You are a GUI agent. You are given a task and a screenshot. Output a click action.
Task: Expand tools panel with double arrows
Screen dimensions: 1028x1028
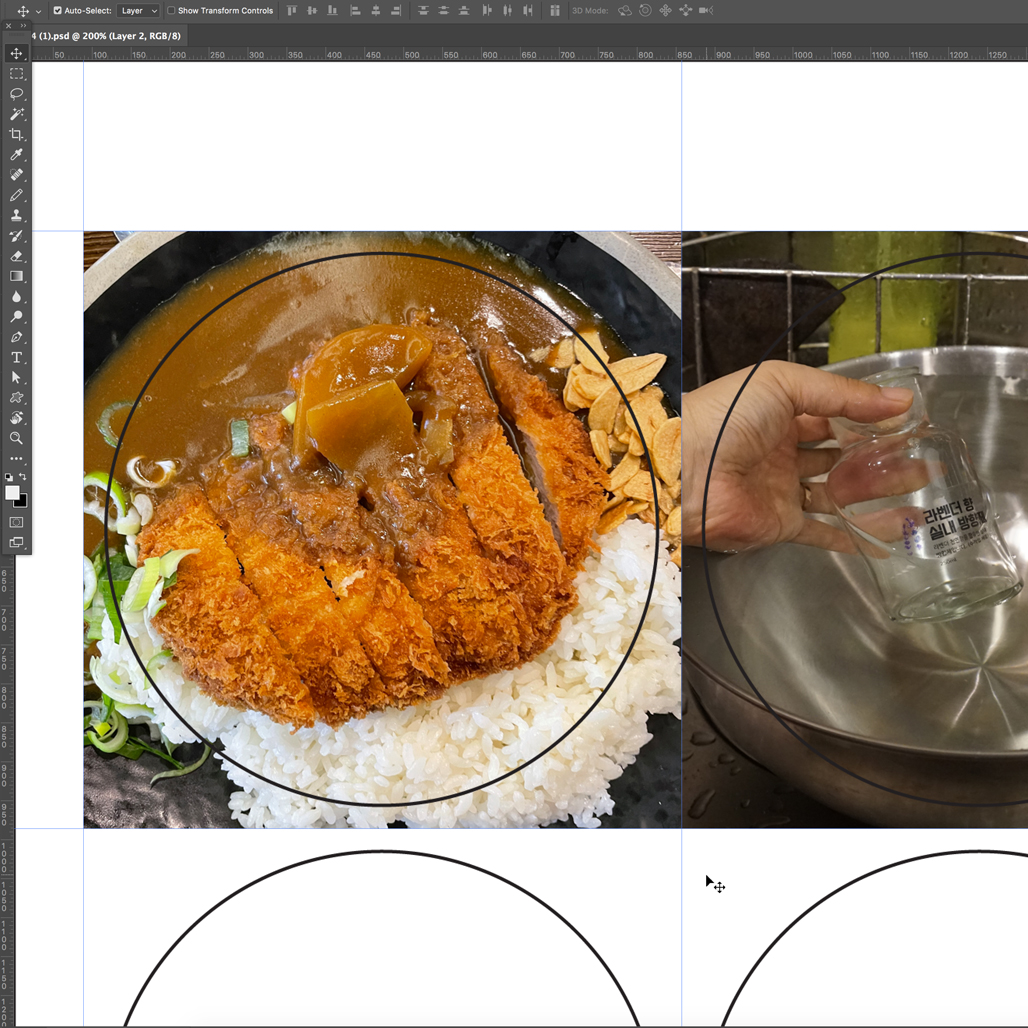click(24, 26)
